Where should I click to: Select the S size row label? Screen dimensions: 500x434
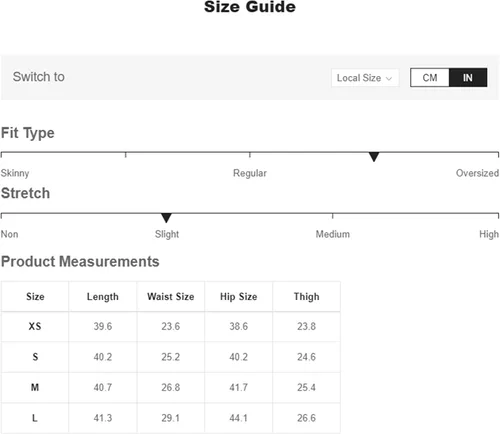point(35,357)
